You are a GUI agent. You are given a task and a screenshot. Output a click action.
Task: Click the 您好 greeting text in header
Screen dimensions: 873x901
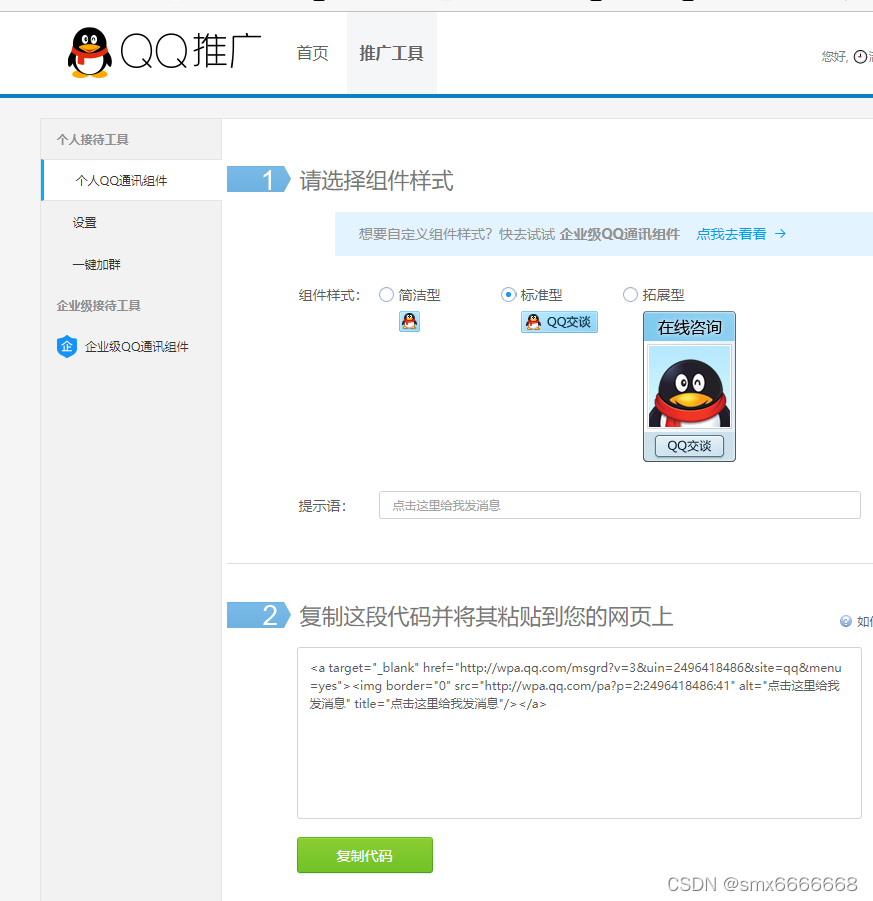point(834,56)
